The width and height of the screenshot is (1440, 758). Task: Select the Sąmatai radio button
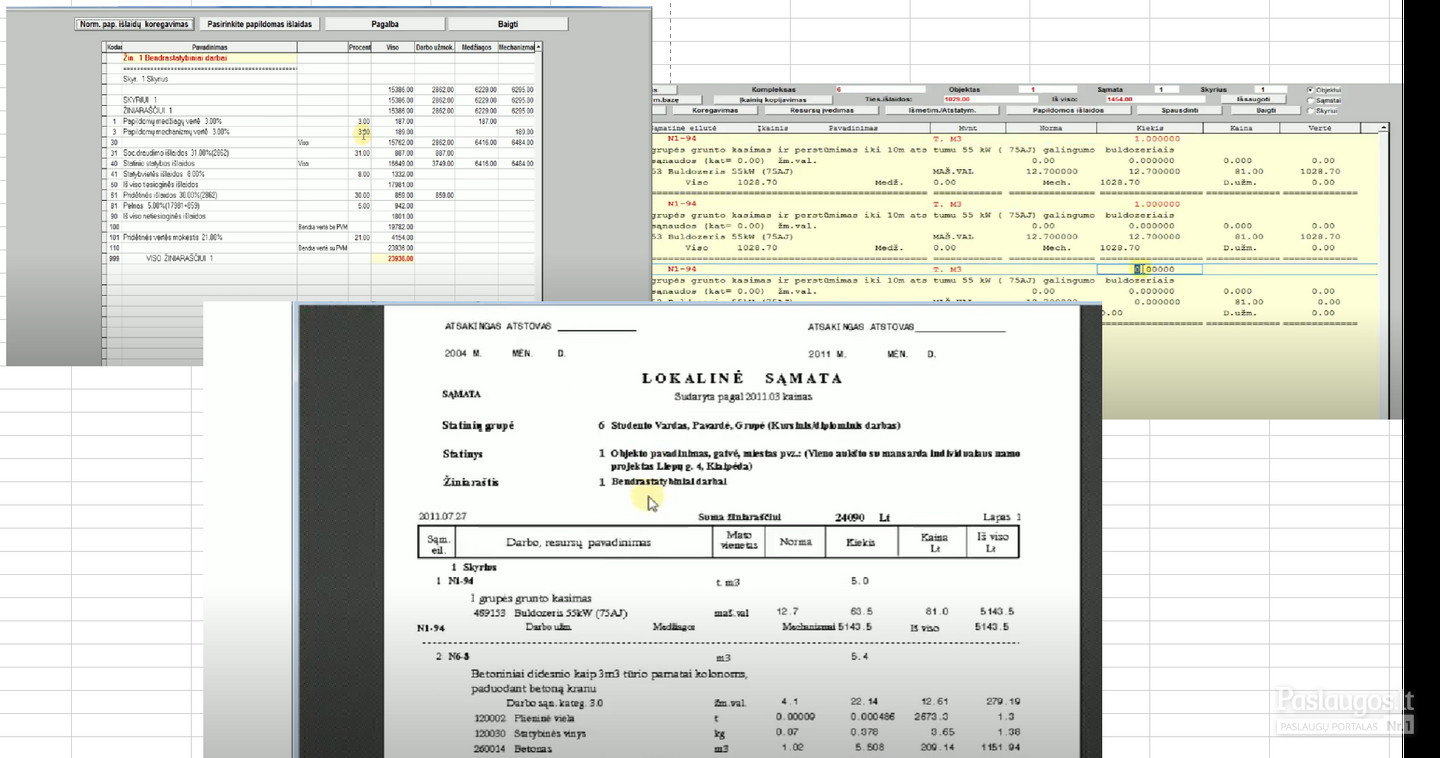click(1311, 100)
